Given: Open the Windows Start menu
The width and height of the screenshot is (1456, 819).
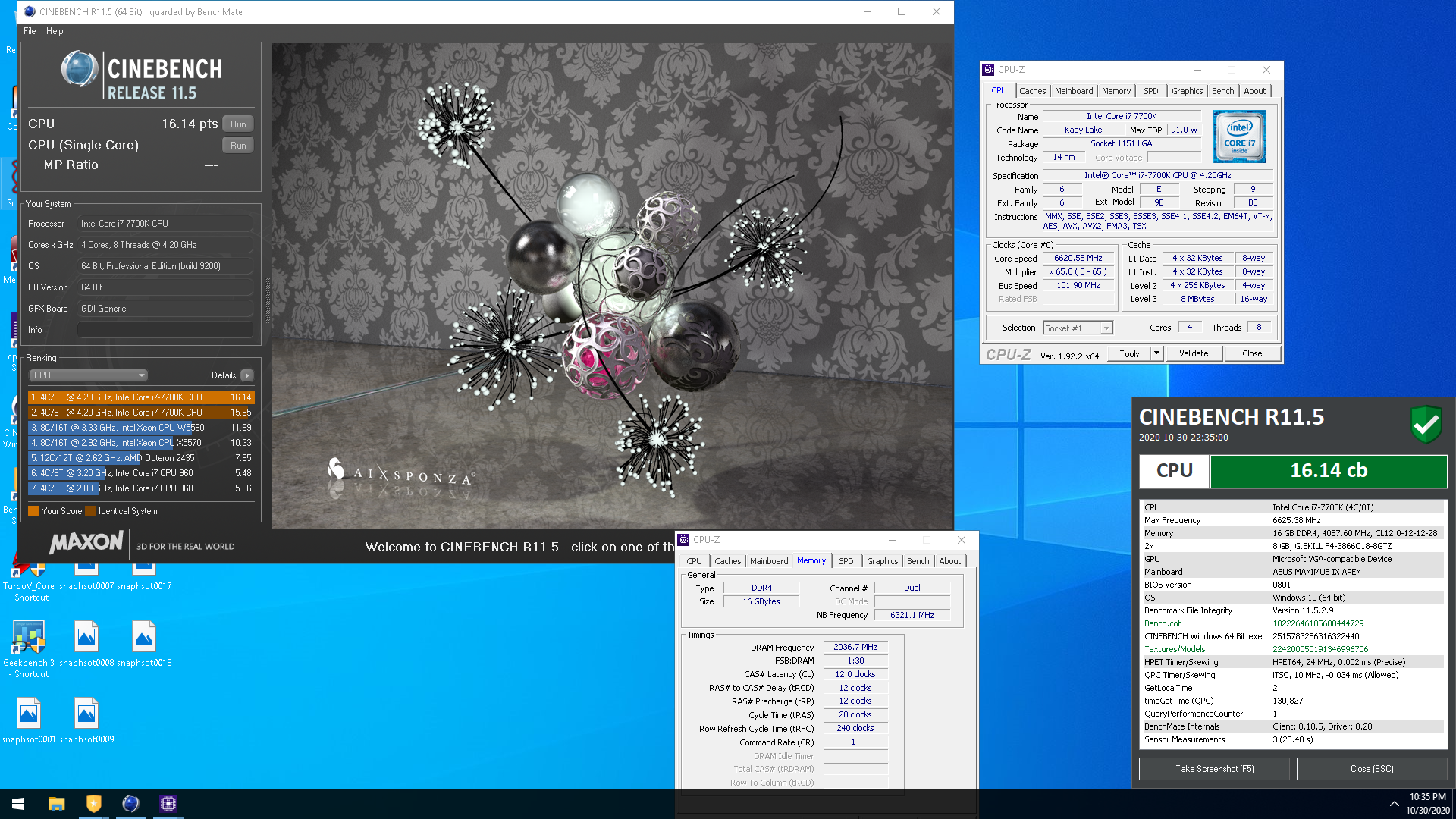Looking at the screenshot, I should point(18,804).
